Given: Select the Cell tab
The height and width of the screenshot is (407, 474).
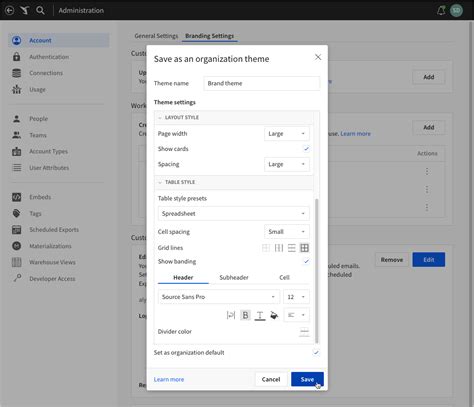Looking at the screenshot, I should 284,278.
